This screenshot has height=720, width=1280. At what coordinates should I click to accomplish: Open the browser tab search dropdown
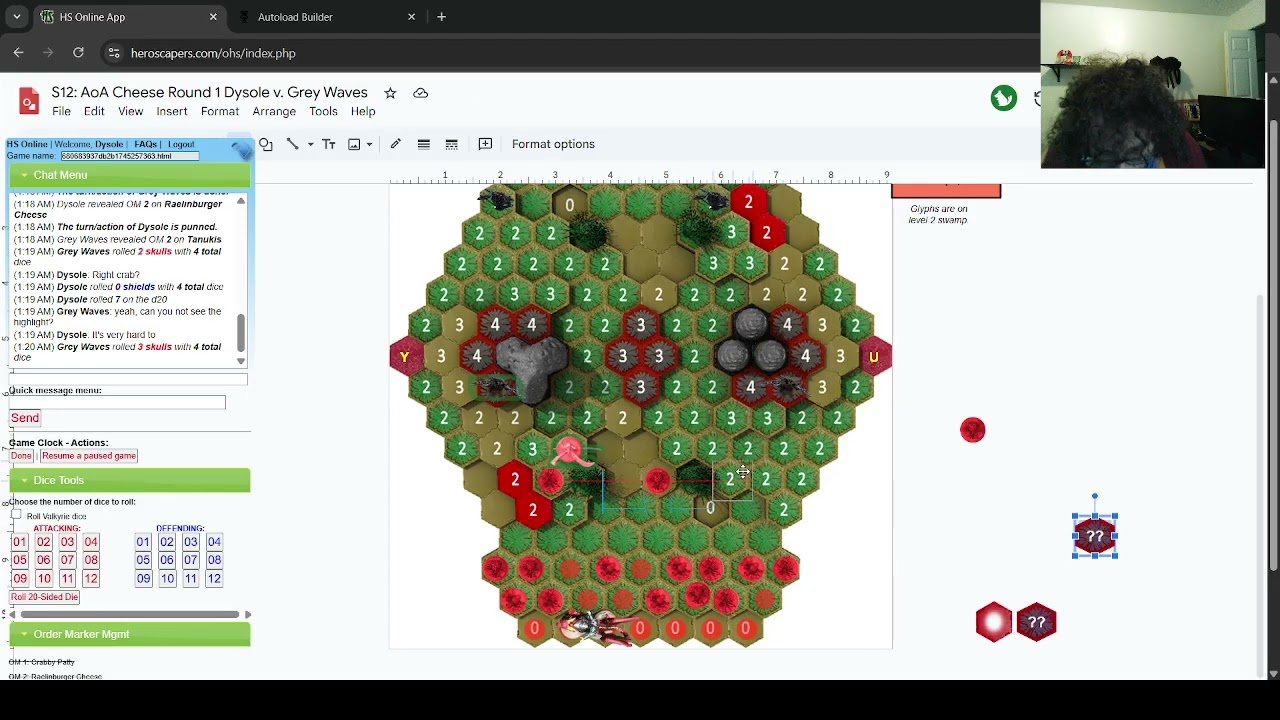pyautogui.click(x=17, y=17)
